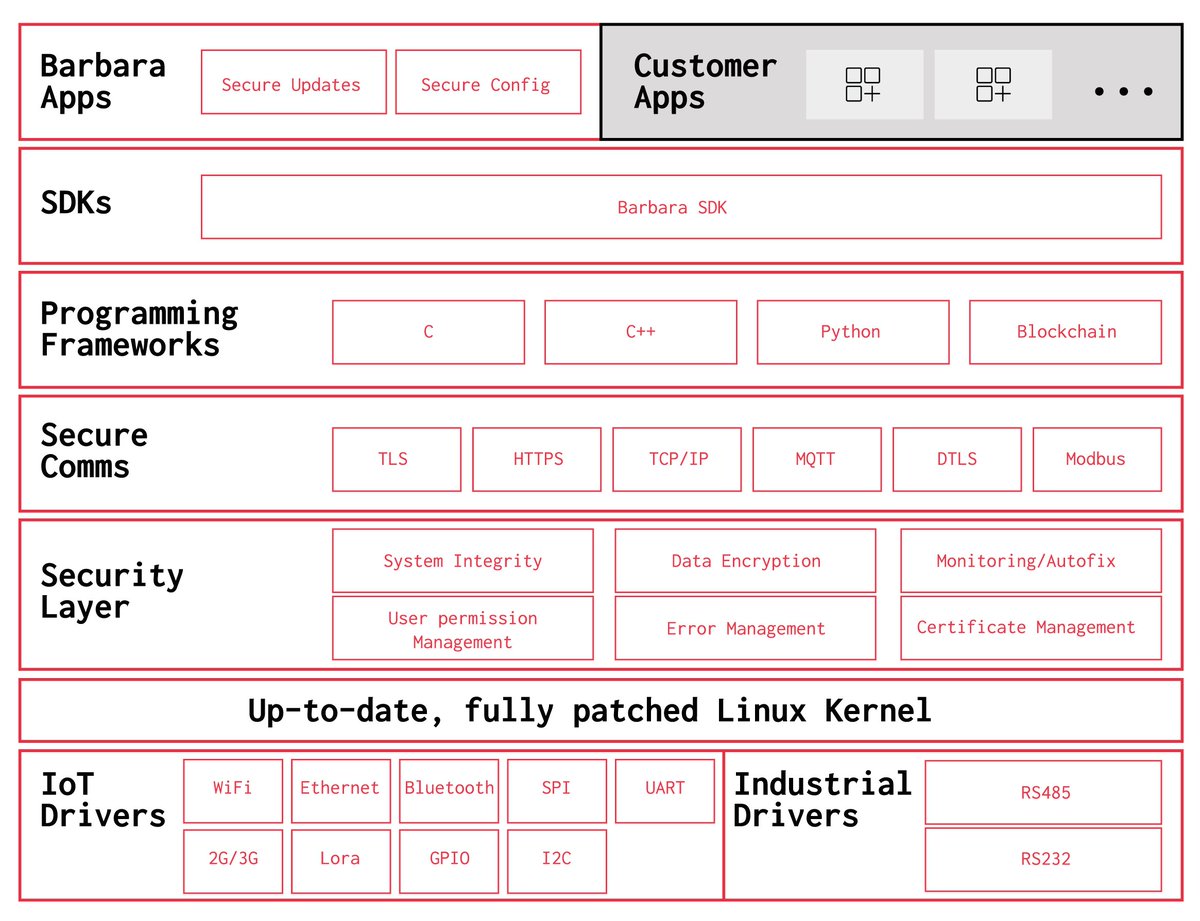Click the Secure Comms heading

click(94, 451)
